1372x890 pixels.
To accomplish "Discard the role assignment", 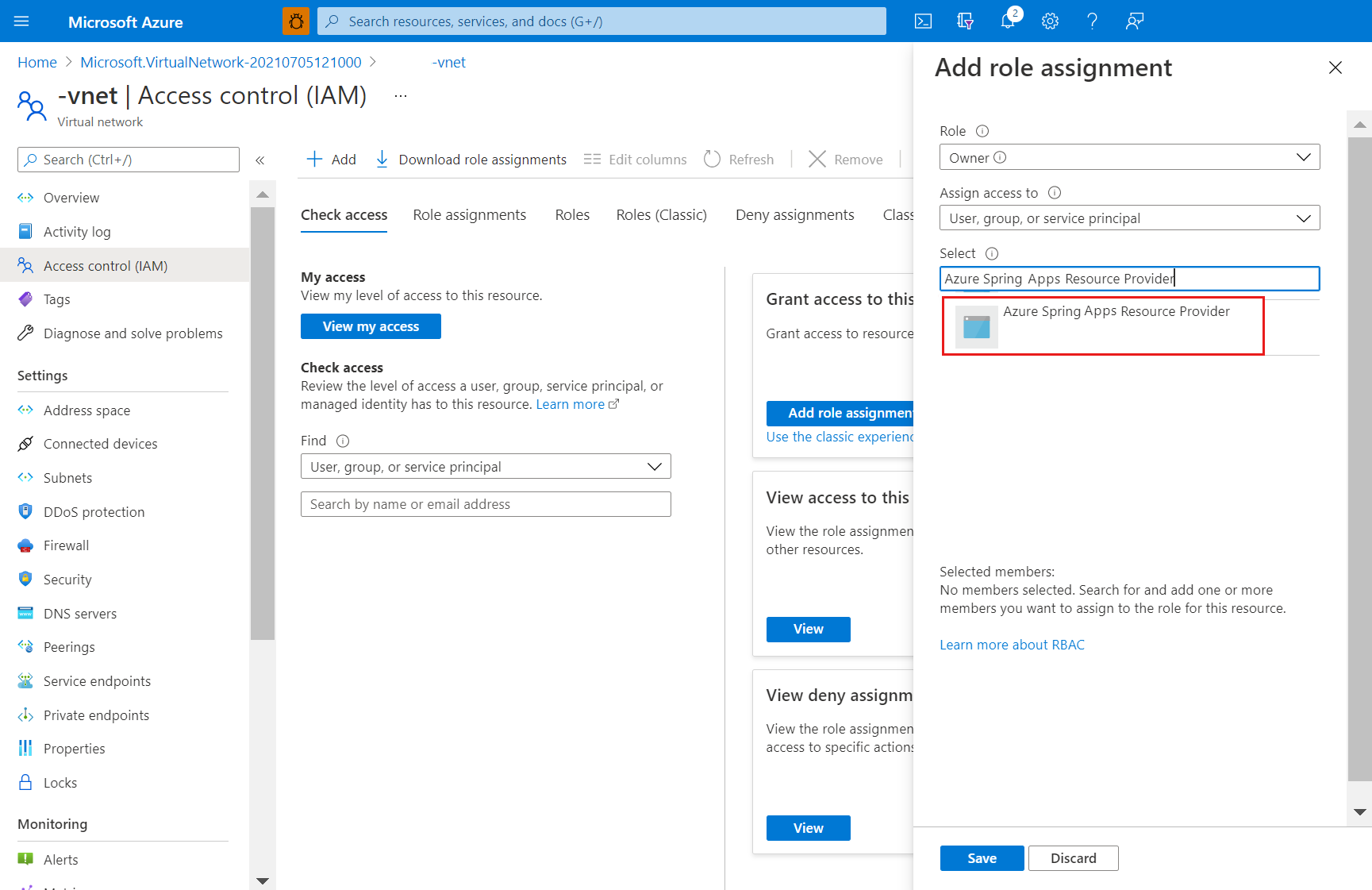I will coord(1073,858).
